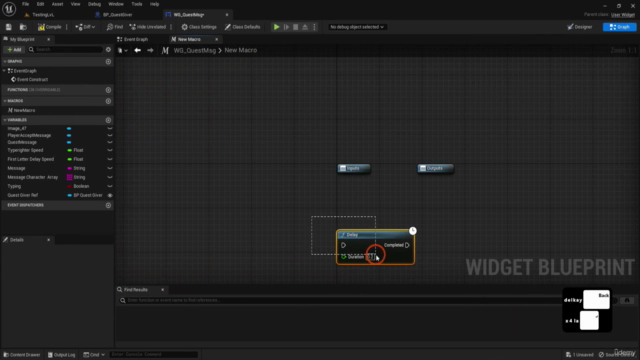This screenshot has width=640, height=360.
Task: Close the Details panel
Action: (x=49, y=240)
